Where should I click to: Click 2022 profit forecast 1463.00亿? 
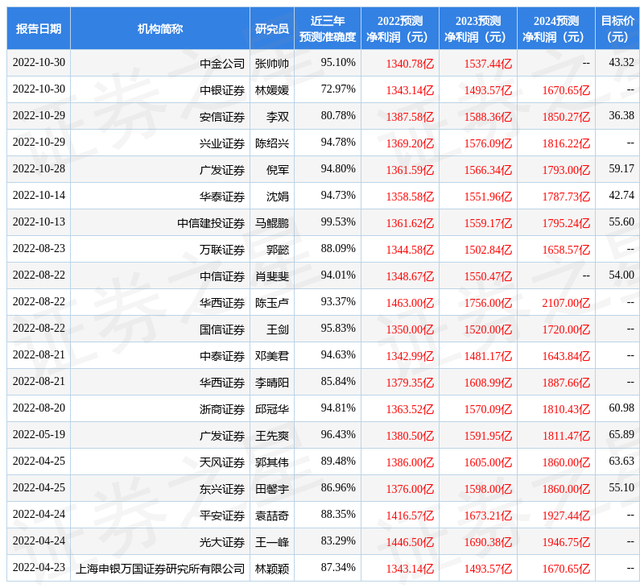410,303
